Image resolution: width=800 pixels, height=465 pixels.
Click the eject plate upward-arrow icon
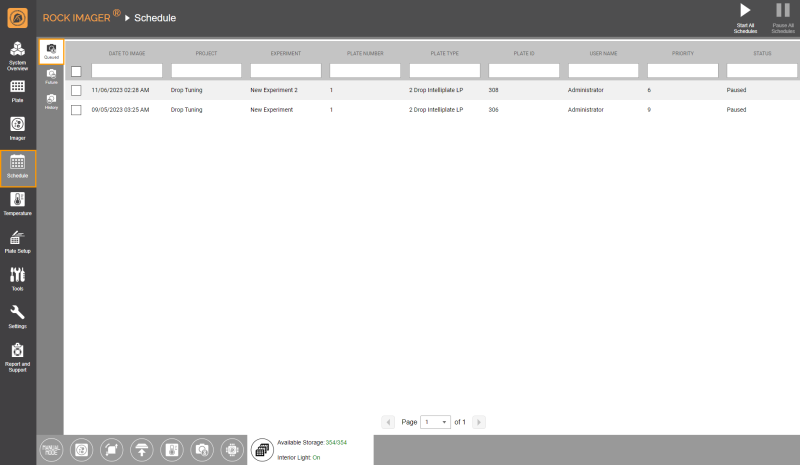(141, 450)
